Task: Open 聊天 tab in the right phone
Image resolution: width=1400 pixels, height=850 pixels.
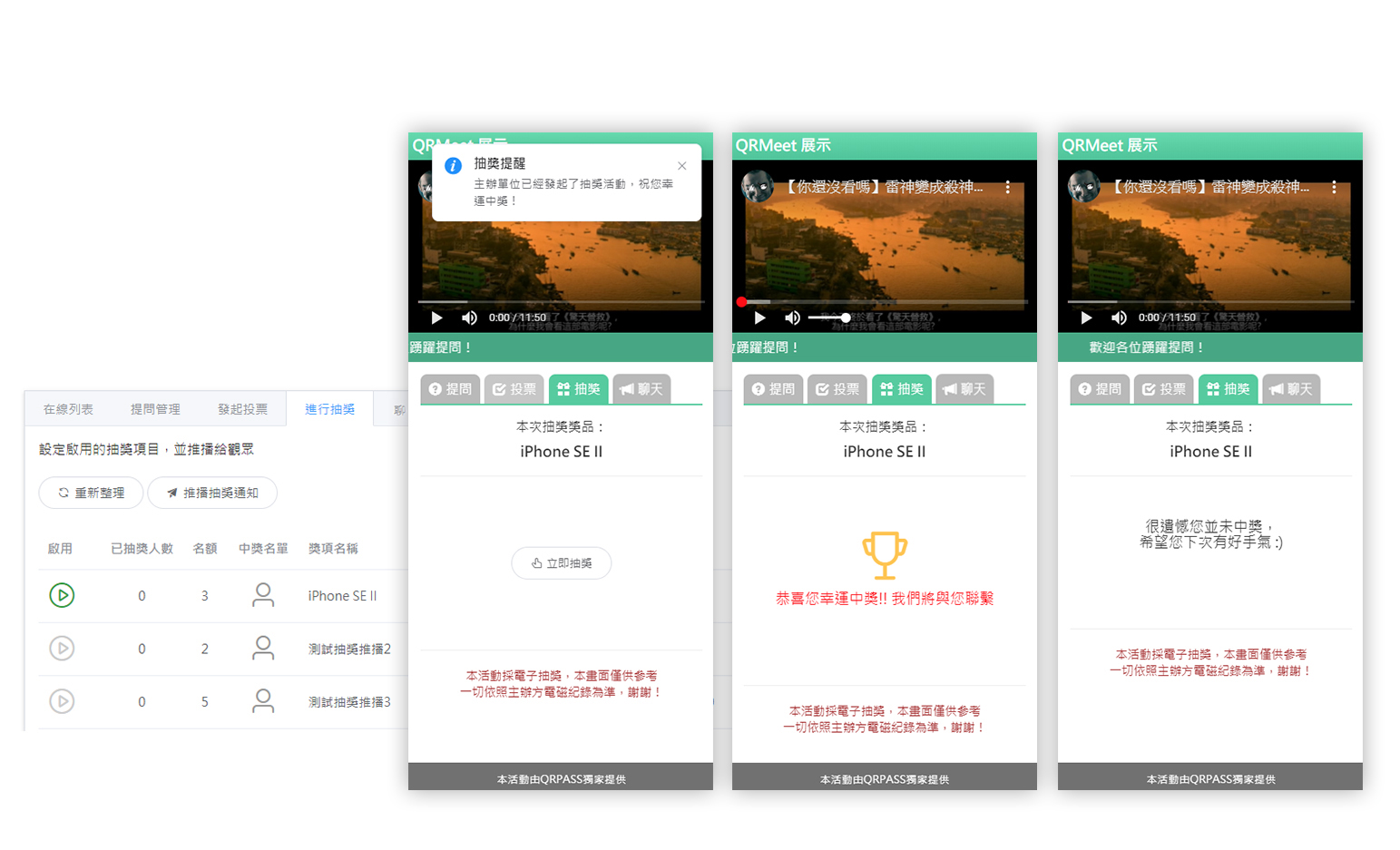Action: [1291, 389]
